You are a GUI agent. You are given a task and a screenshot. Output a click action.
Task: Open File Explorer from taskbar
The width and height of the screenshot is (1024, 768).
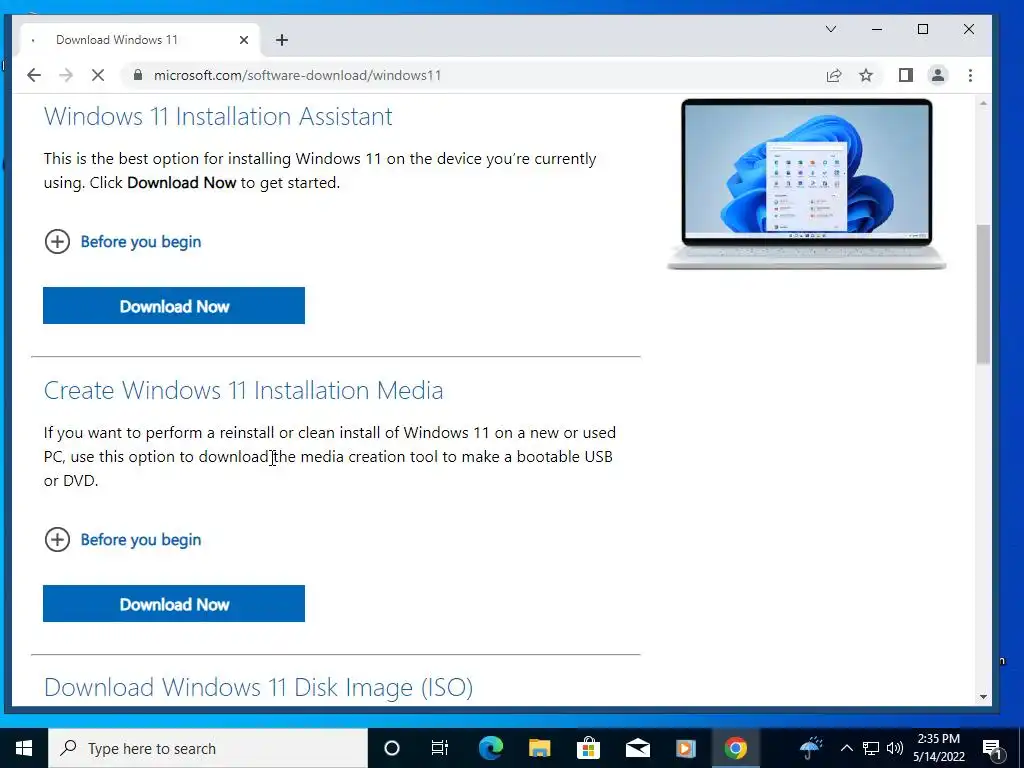point(539,748)
